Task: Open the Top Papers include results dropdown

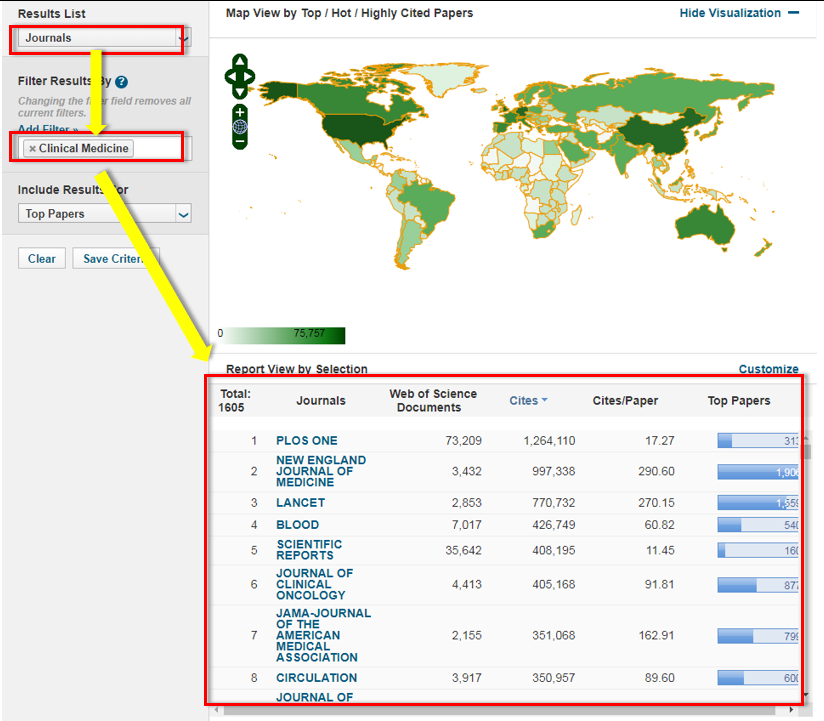Action: click(x=105, y=214)
